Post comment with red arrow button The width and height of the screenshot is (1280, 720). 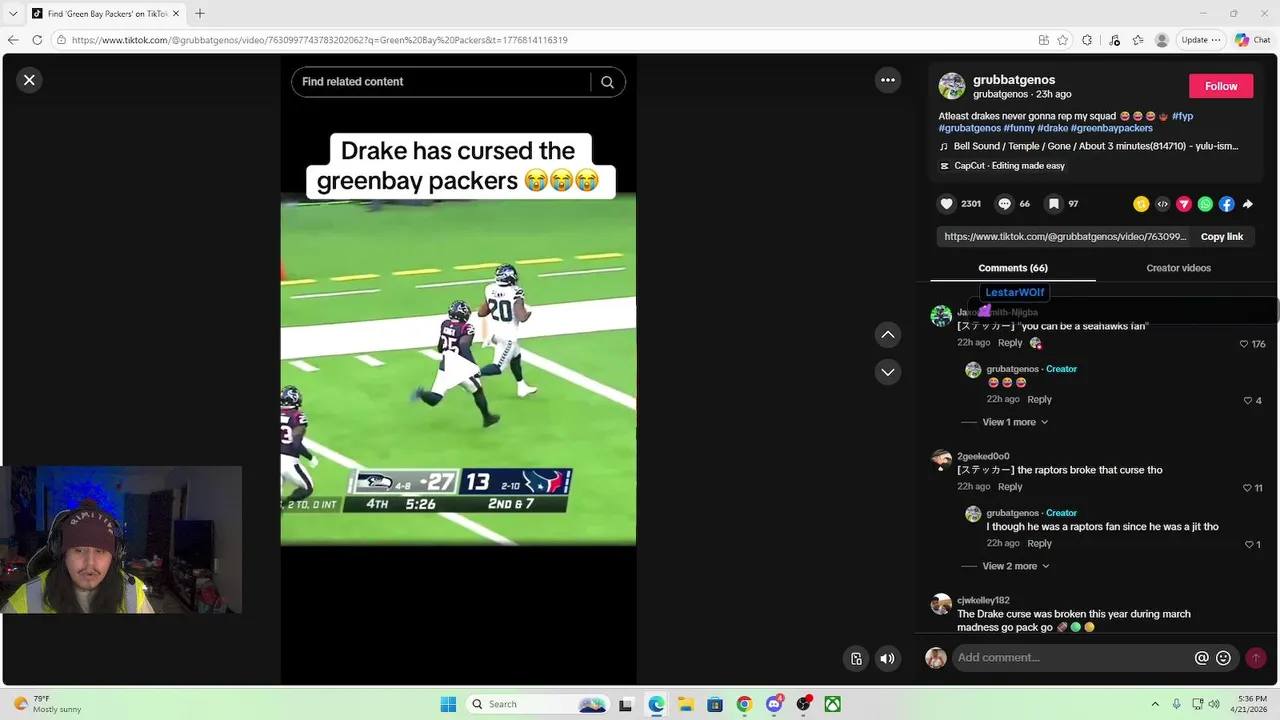pos(1256,658)
